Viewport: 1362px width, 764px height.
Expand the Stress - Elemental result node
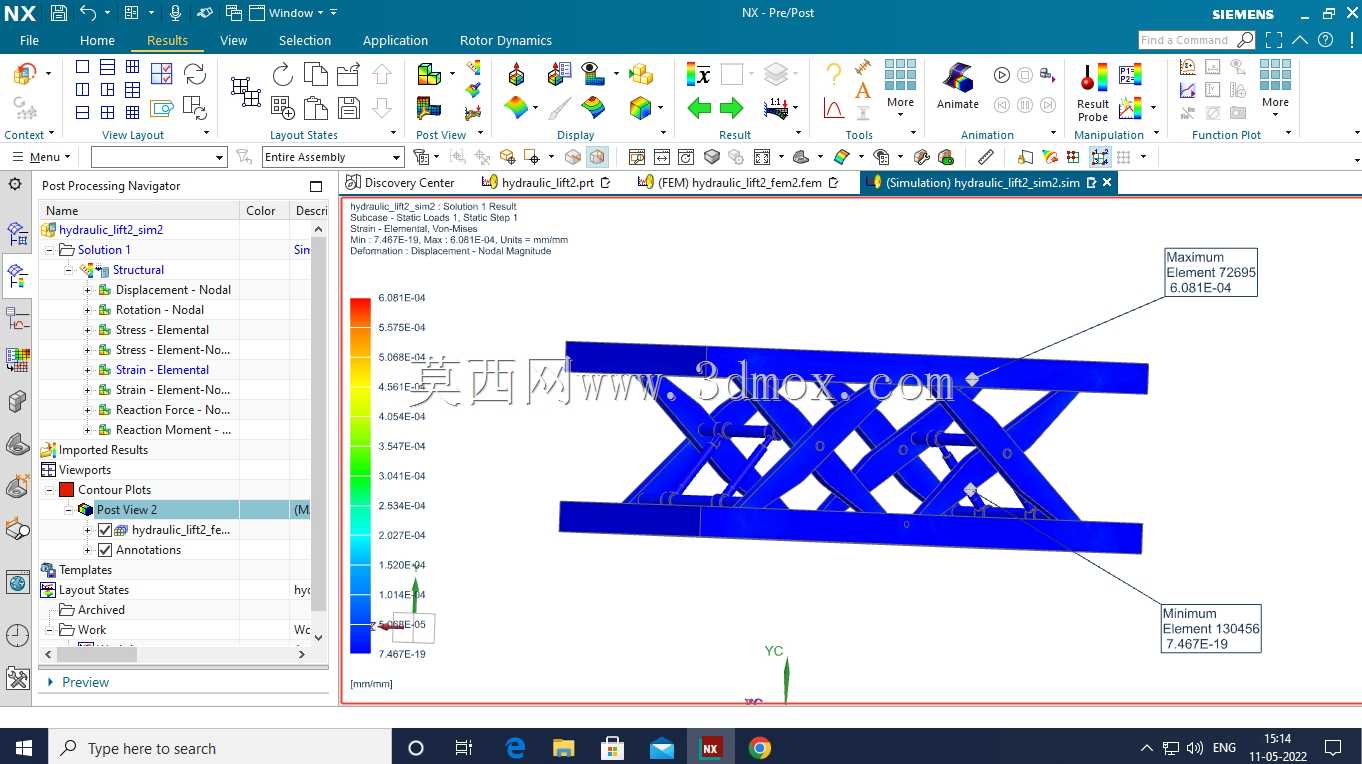[x=87, y=330]
